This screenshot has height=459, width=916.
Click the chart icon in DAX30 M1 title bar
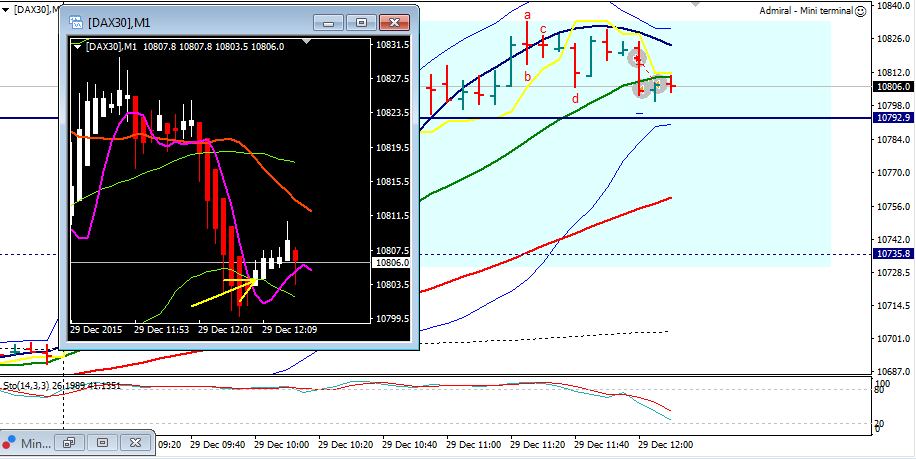point(76,23)
